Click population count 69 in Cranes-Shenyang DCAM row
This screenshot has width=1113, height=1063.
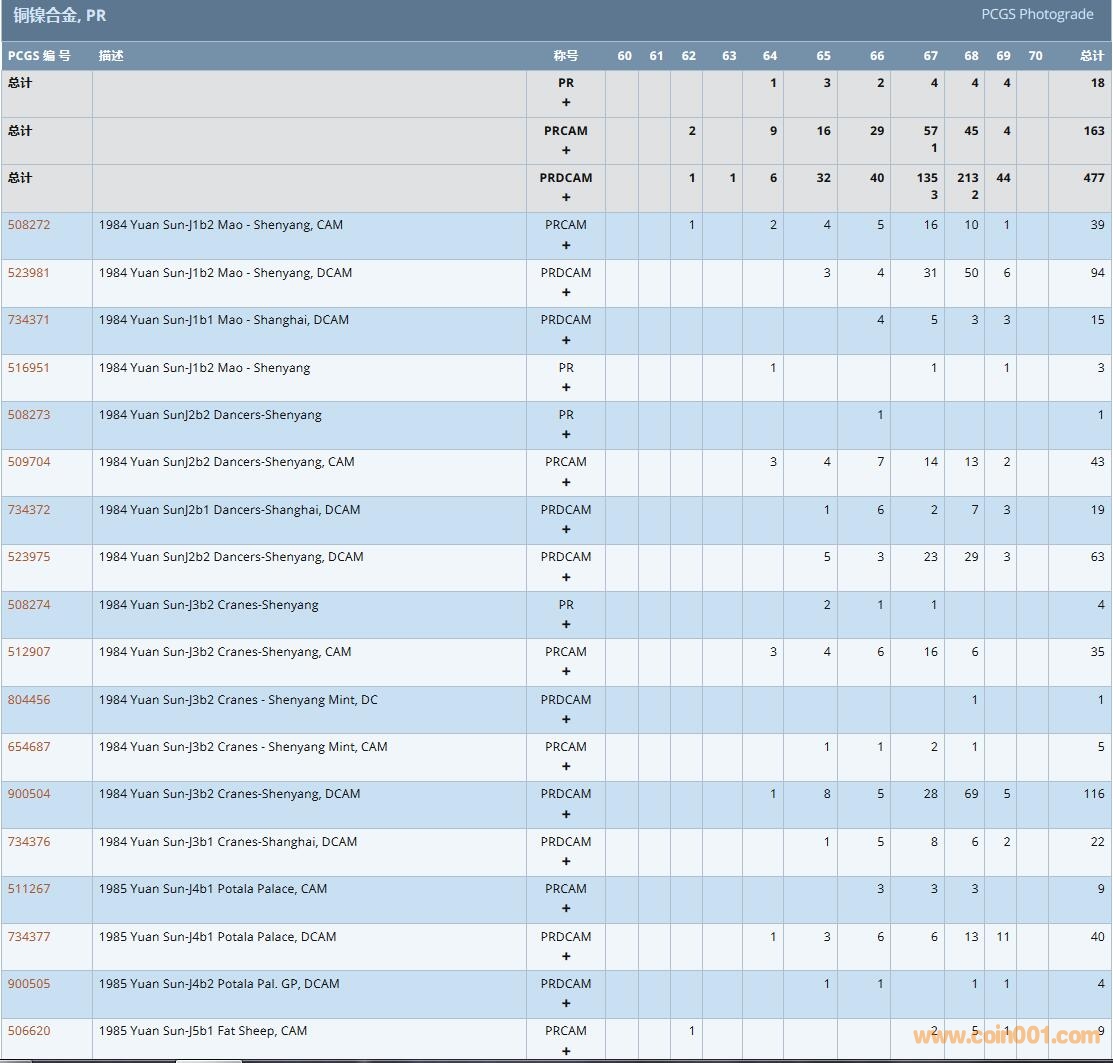click(971, 794)
